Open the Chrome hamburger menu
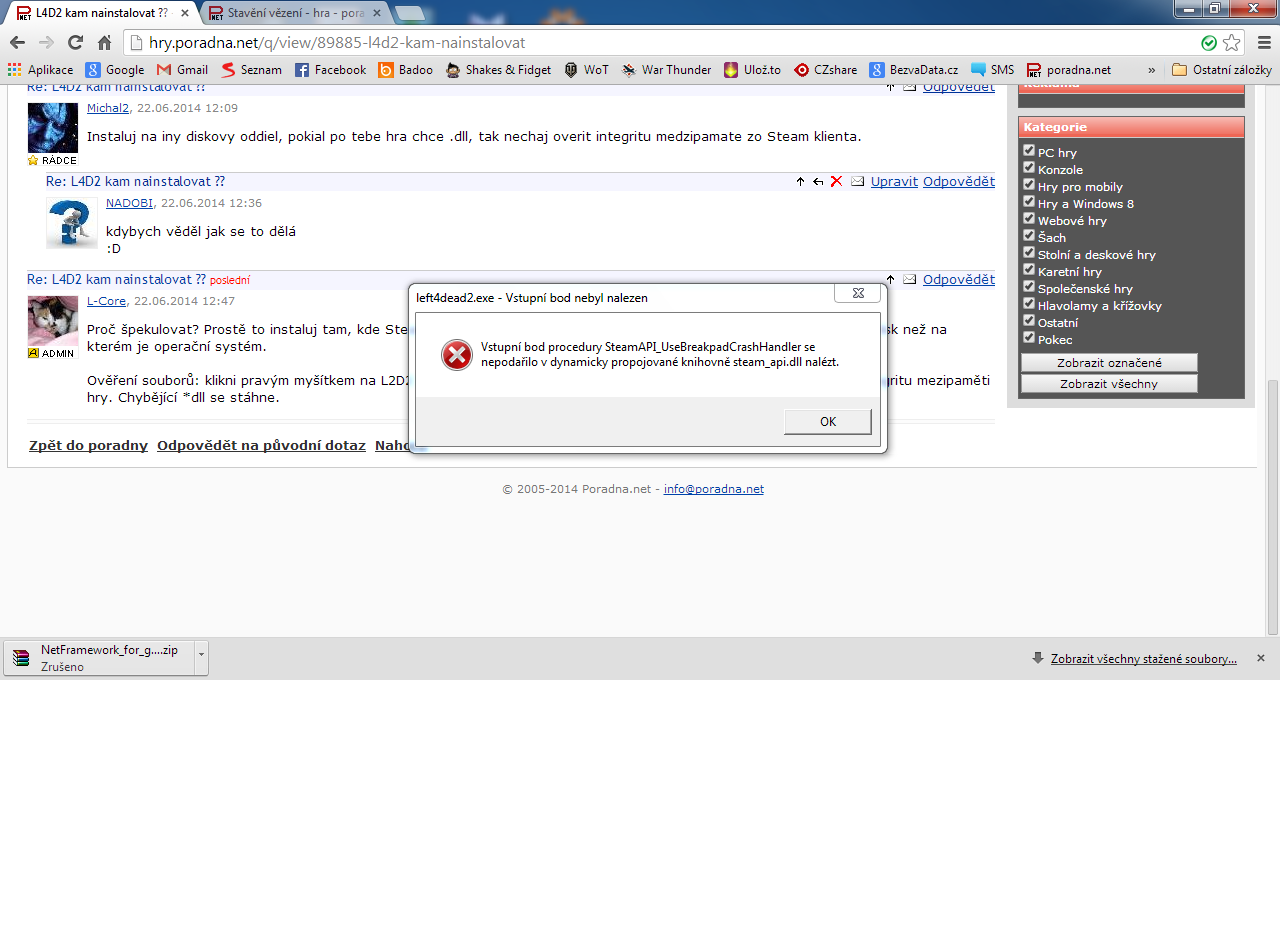 pos(1263,43)
